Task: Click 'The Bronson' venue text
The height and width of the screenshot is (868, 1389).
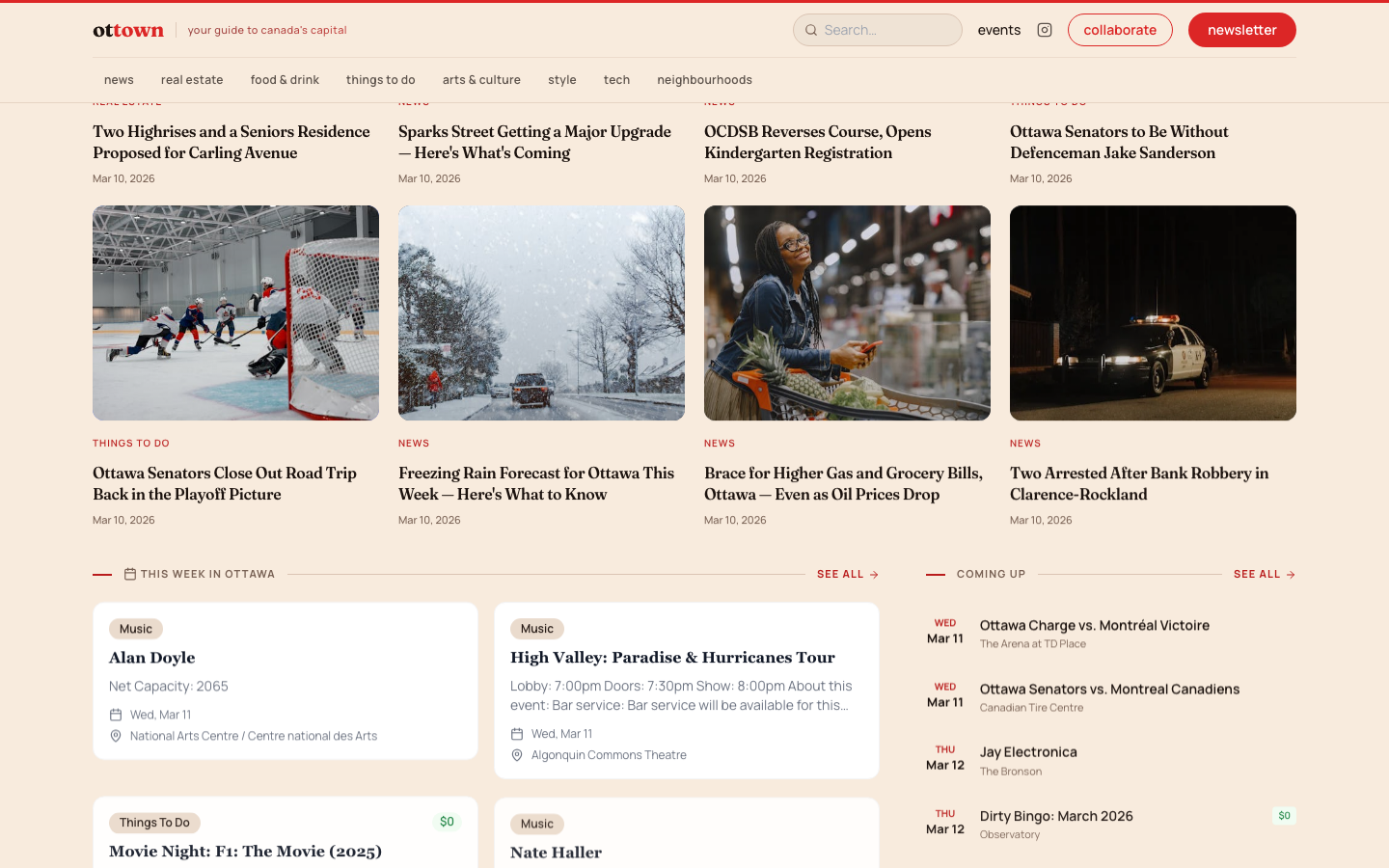Action: (1011, 772)
